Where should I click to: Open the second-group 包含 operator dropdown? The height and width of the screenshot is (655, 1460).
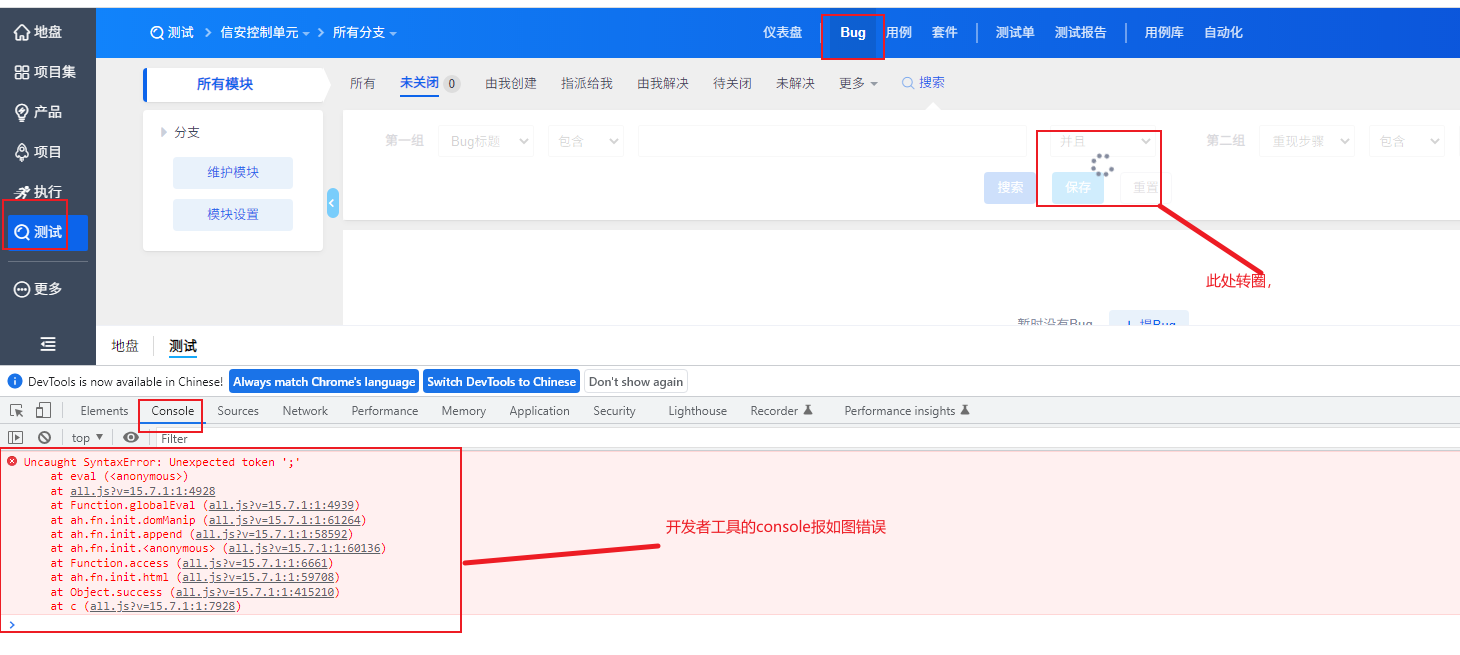coord(1407,141)
